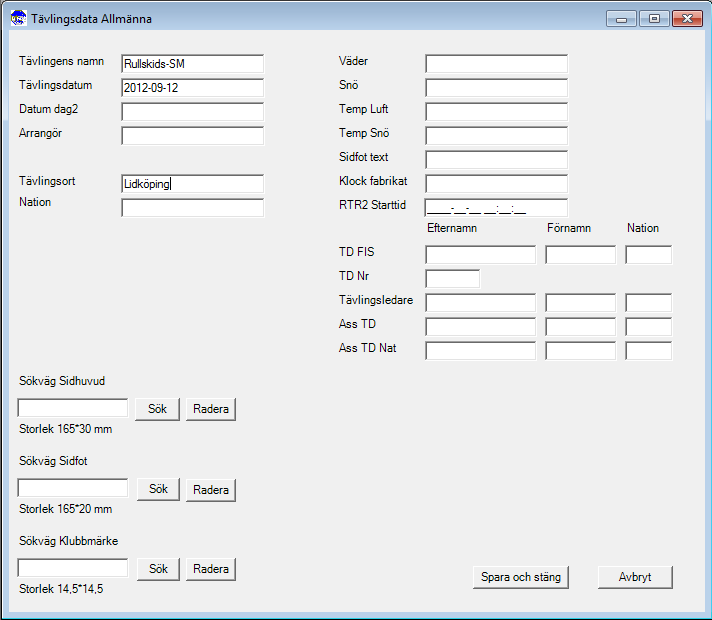Click the Väder input field
Viewport: 712px width, 620px height.
(x=496, y=64)
